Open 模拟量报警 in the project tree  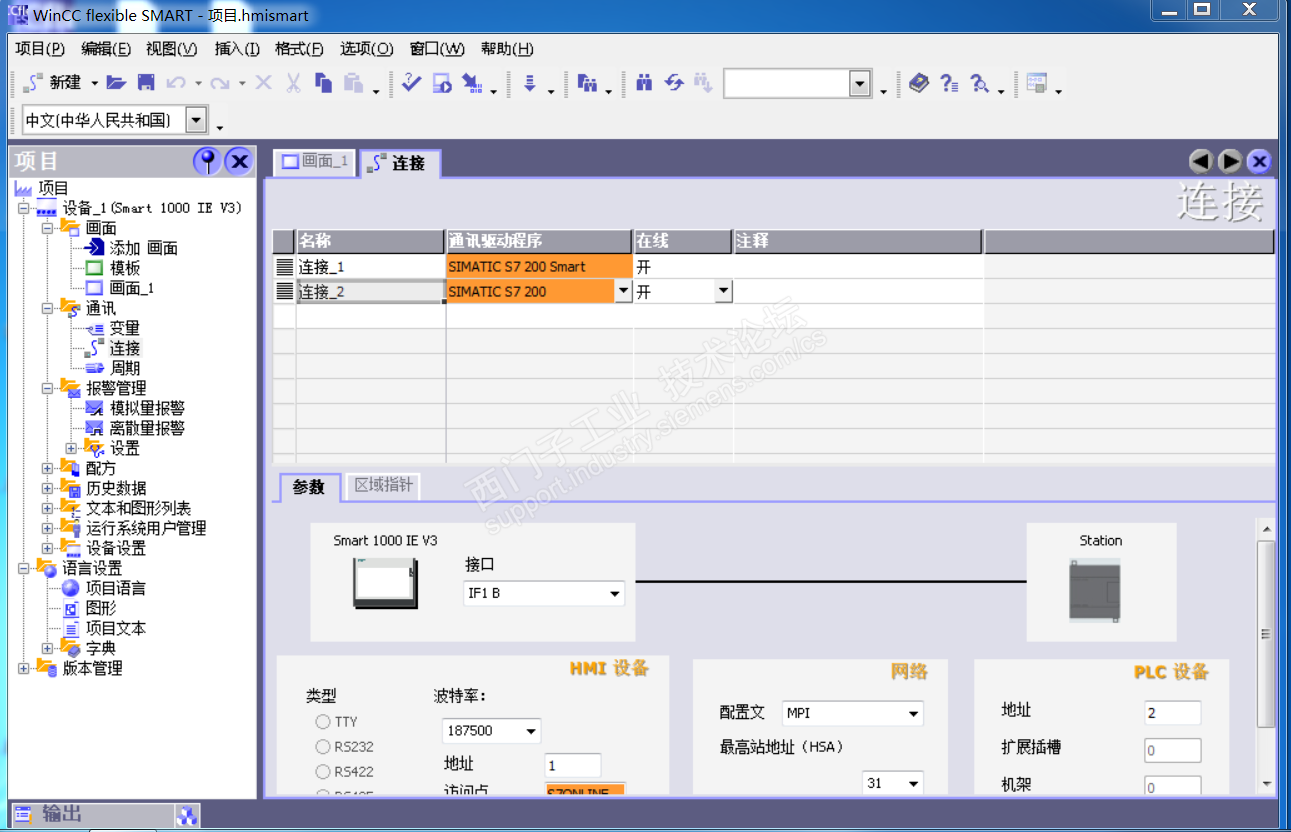pyautogui.click(x=146, y=408)
